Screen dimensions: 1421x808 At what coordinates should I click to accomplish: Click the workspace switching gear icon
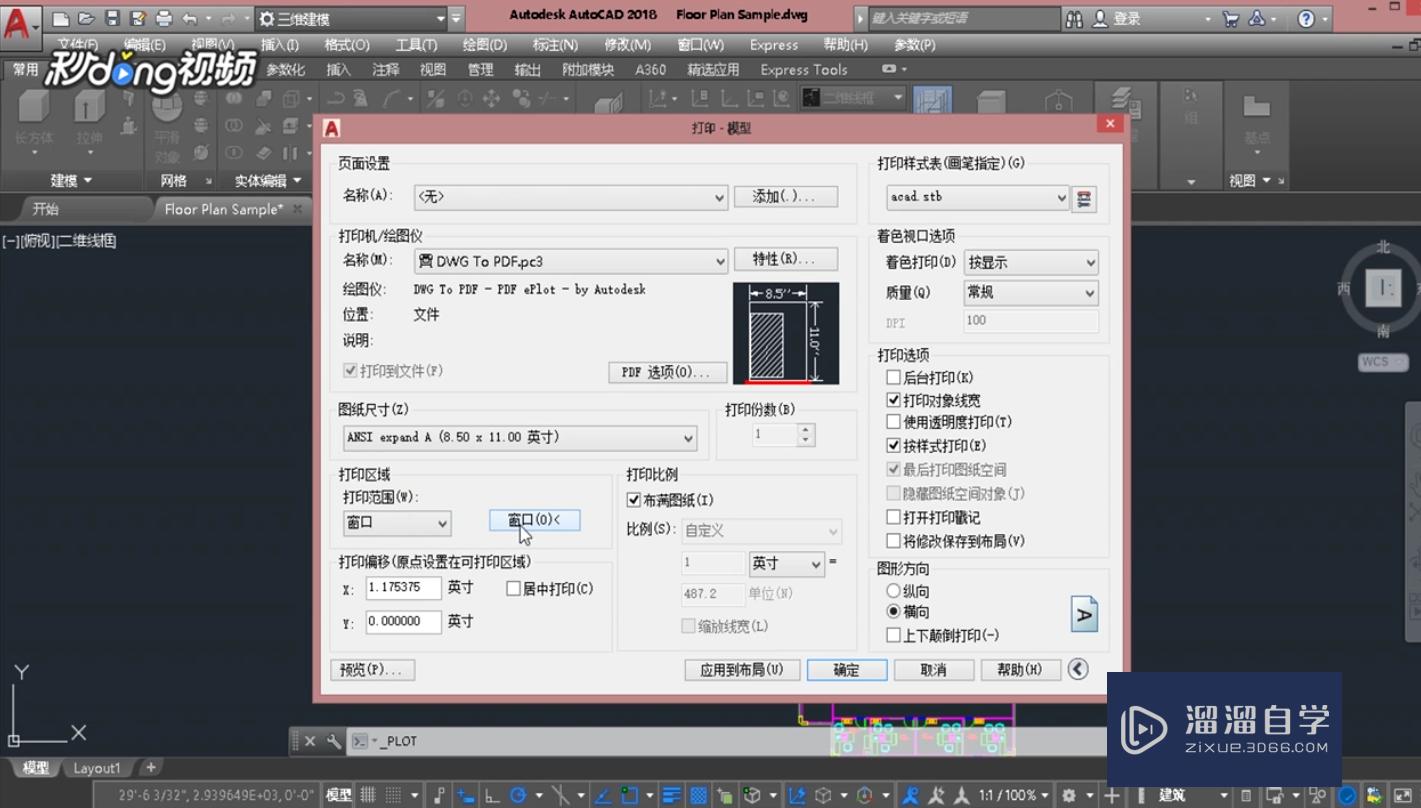click(1068, 795)
